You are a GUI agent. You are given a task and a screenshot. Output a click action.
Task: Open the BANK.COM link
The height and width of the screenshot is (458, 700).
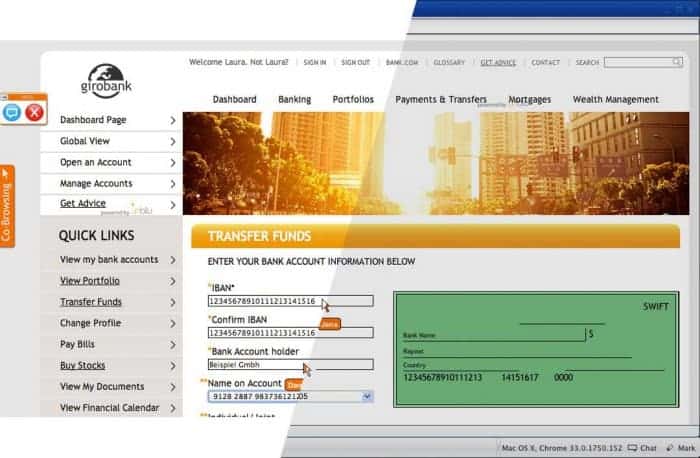coord(402,62)
